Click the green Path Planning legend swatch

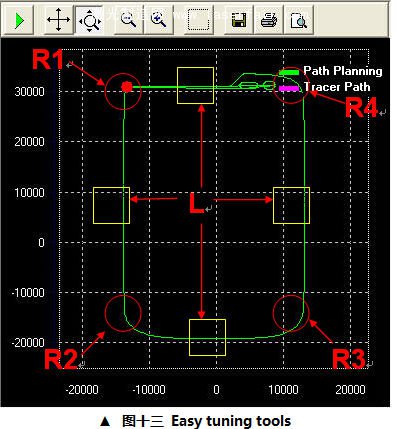click(x=289, y=72)
